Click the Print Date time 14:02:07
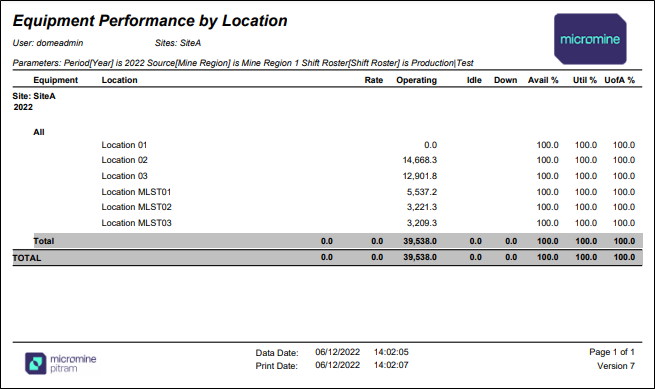The width and height of the screenshot is (655, 389). coord(391,365)
